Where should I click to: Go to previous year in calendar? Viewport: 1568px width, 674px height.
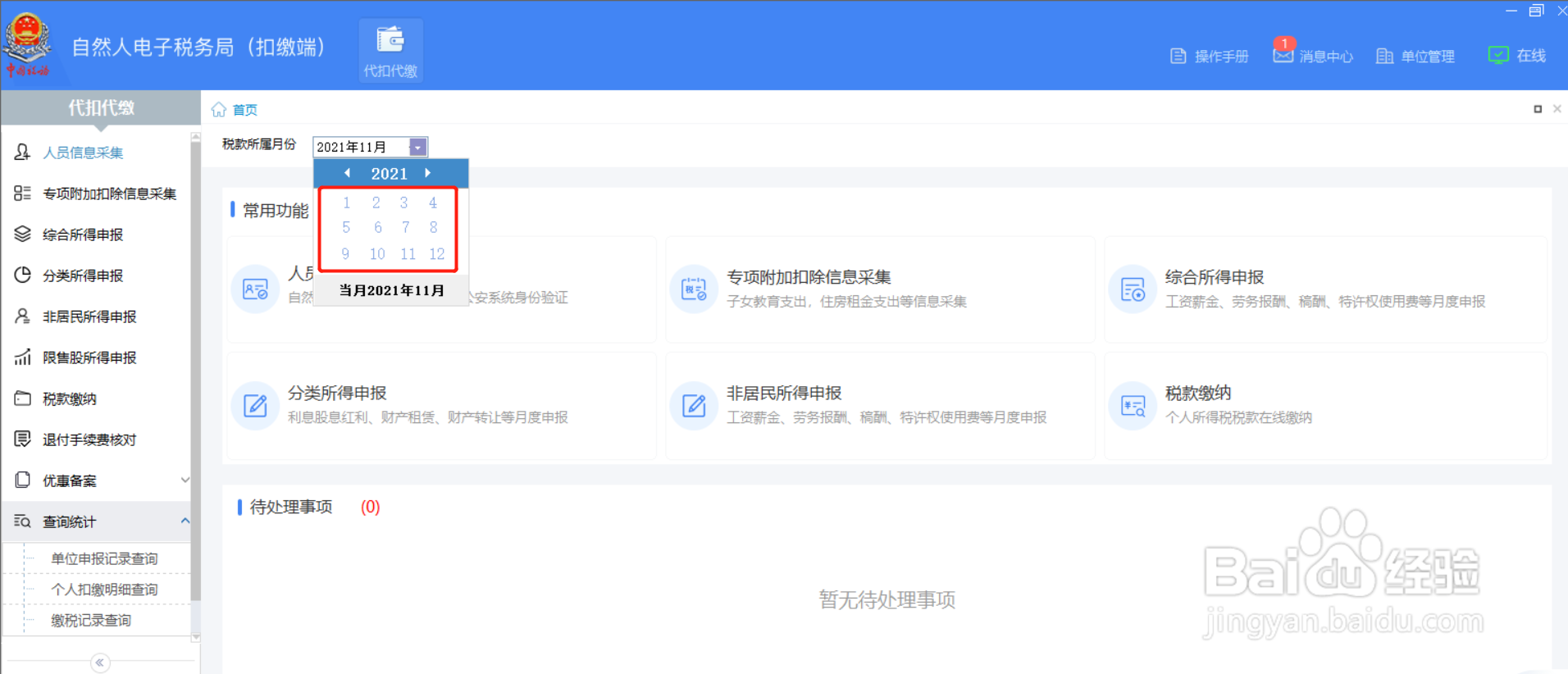[347, 173]
